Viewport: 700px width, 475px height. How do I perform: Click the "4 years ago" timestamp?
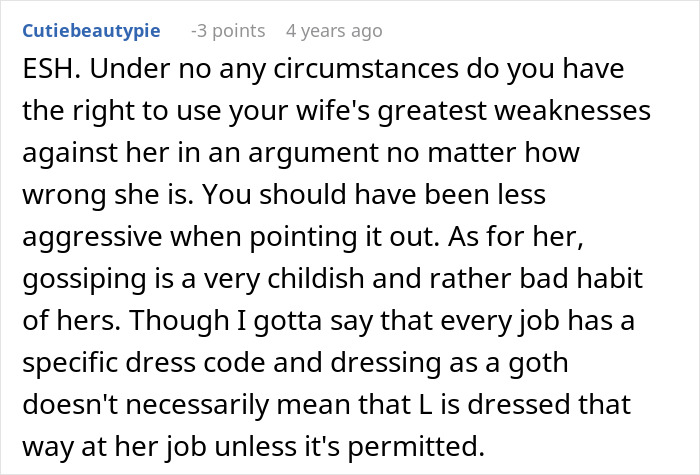(x=333, y=31)
